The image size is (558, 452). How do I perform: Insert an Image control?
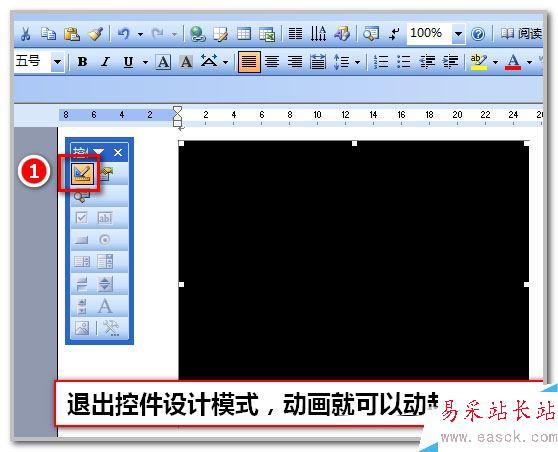82,328
